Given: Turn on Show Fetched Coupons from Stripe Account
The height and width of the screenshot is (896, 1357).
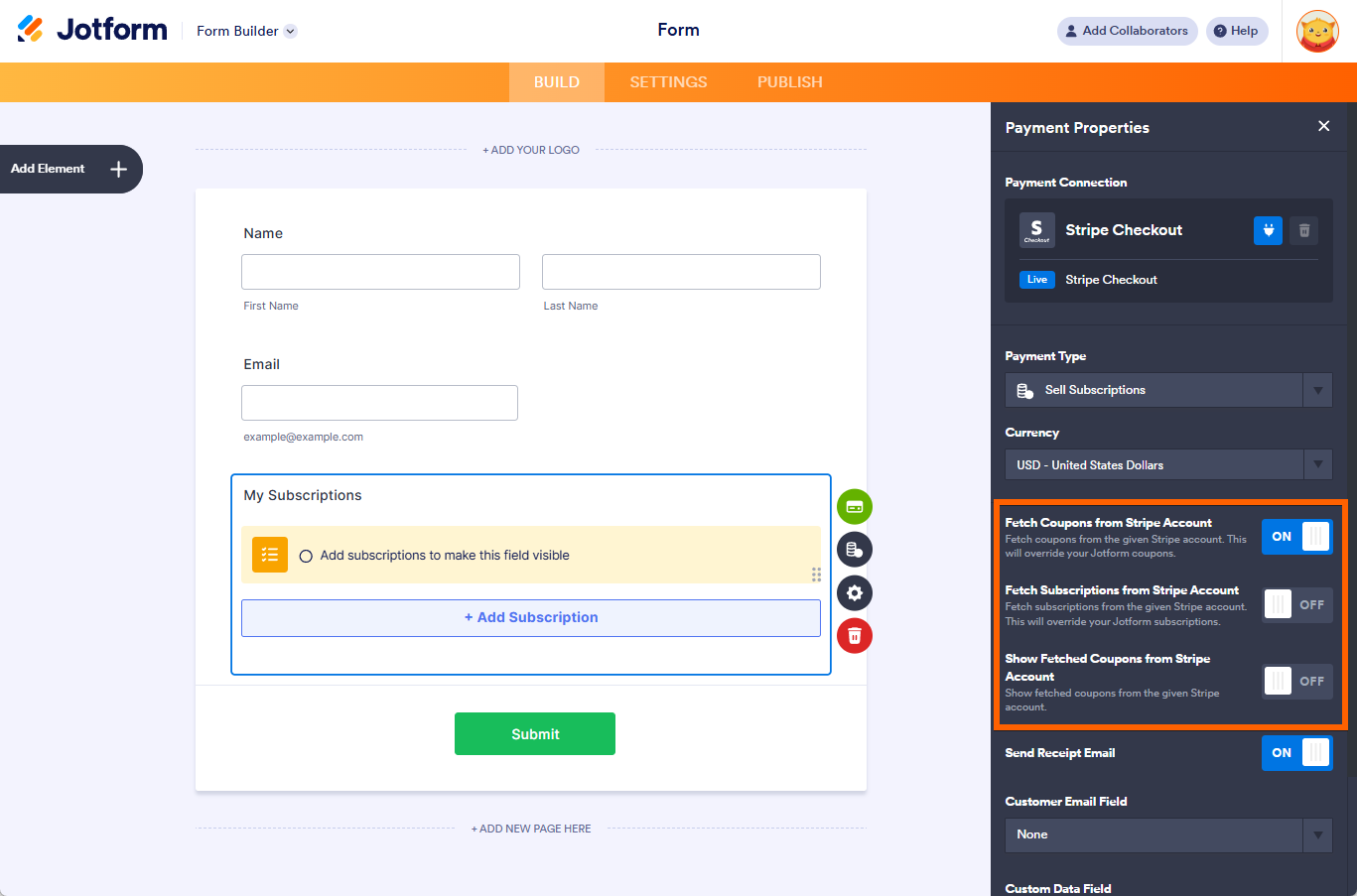Looking at the screenshot, I should click(1296, 681).
